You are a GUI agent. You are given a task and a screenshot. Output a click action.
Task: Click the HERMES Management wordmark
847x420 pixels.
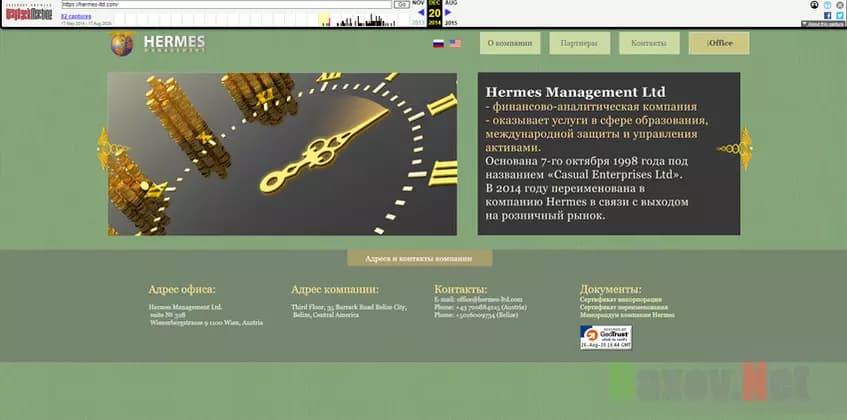pyautogui.click(x=174, y=44)
